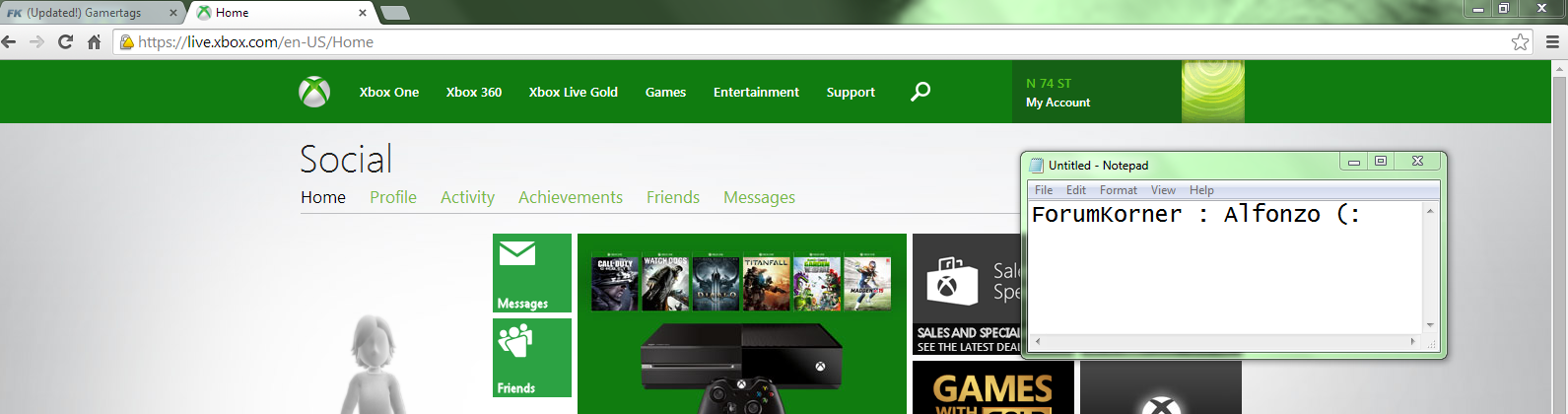Open Xbox 360 in the navigation bar
The image size is (1568, 414).
tap(474, 92)
